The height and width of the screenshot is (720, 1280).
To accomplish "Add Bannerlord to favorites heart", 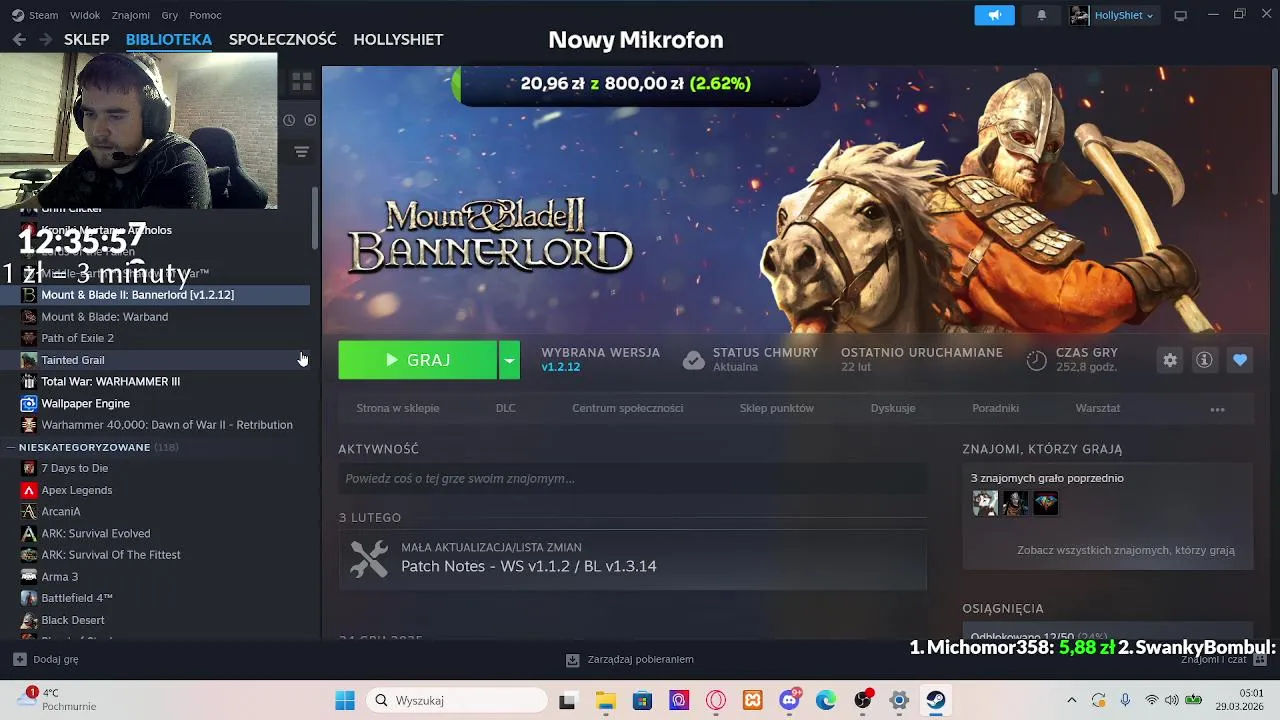I will pos(1240,360).
